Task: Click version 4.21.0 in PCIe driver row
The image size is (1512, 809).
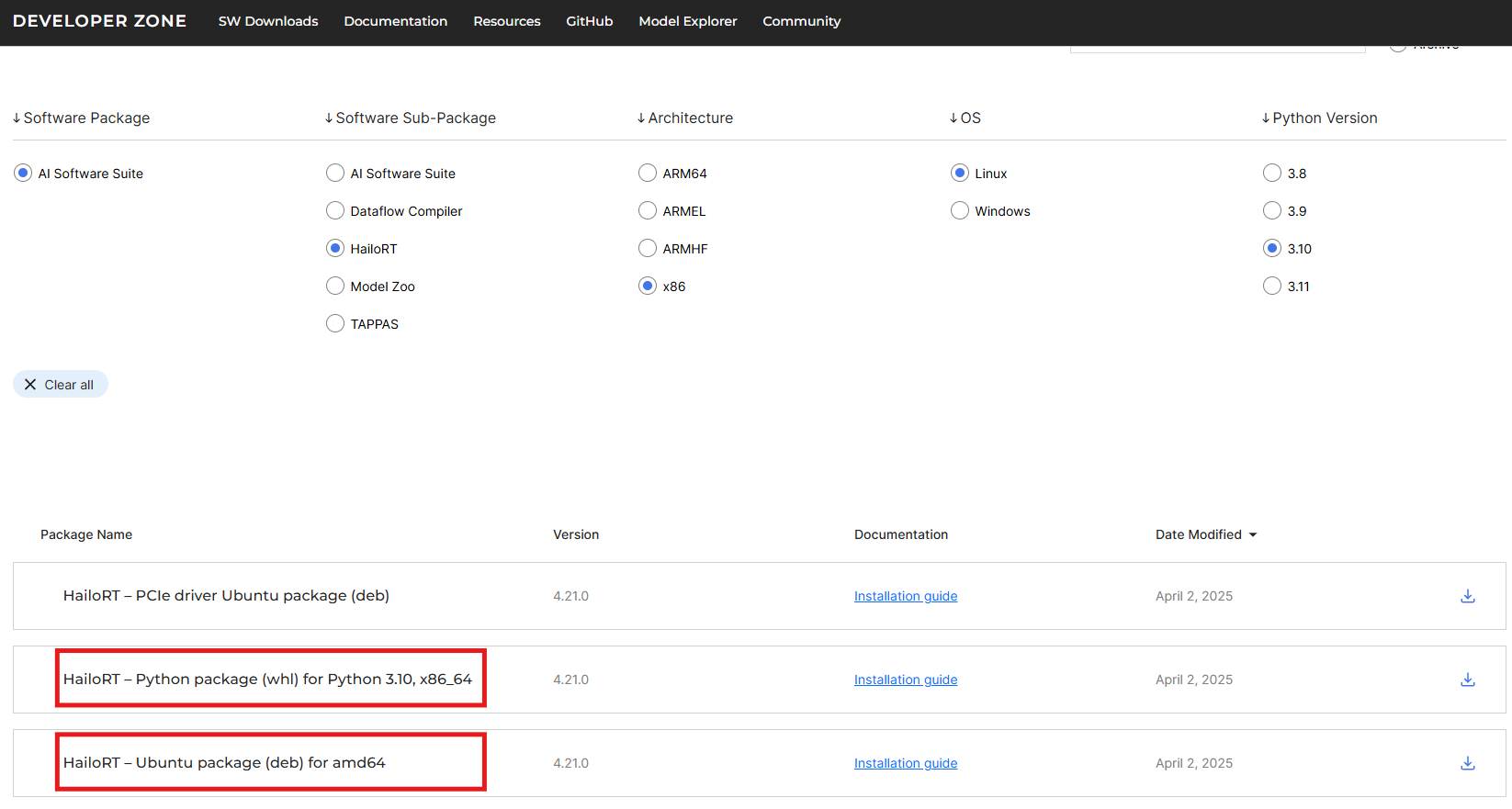Action: (570, 596)
